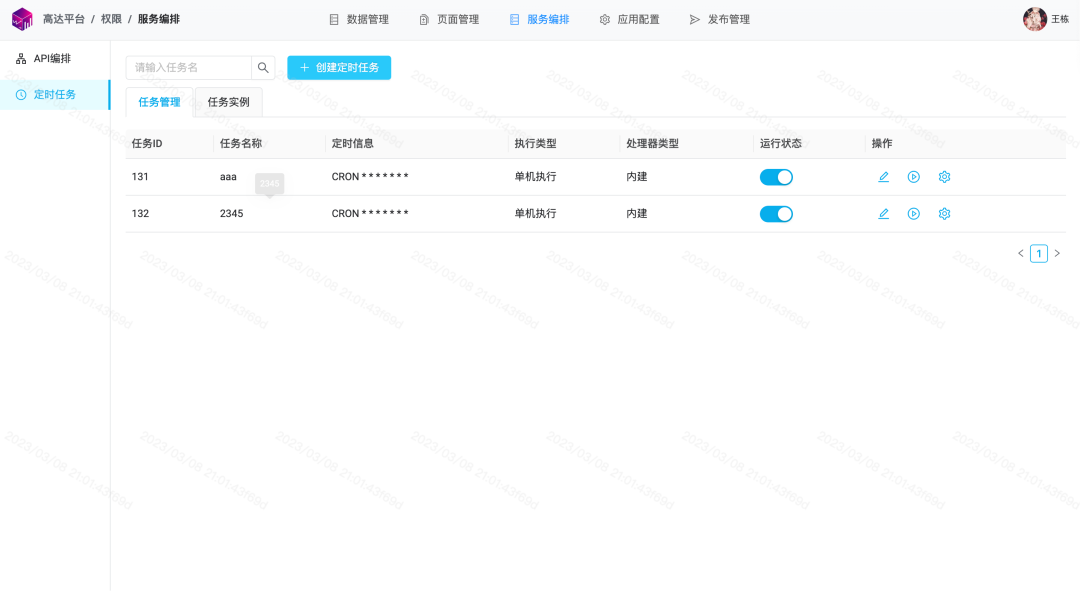Click the 创建定时任务 button

pos(339,68)
